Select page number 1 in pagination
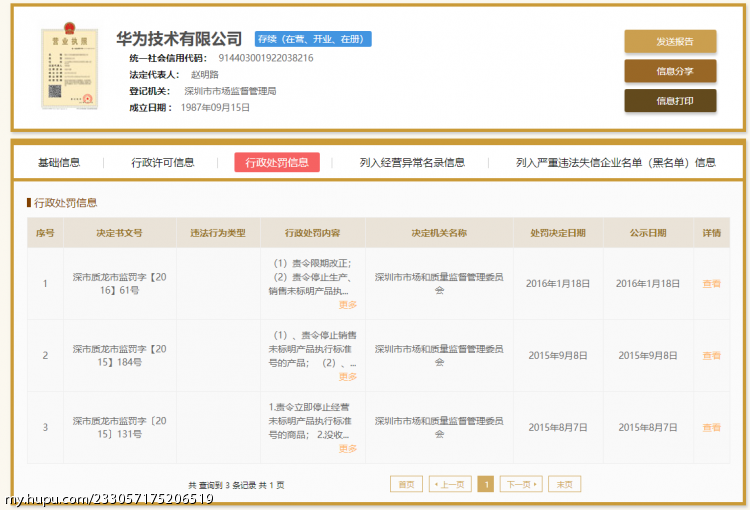 click(485, 484)
